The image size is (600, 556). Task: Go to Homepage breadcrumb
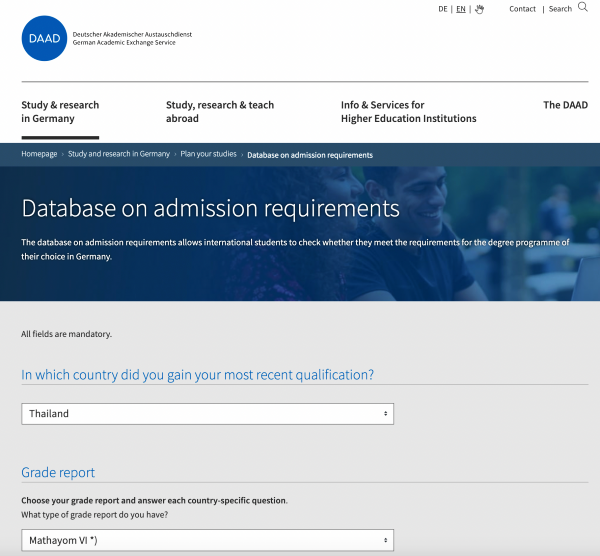pyautogui.click(x=39, y=155)
